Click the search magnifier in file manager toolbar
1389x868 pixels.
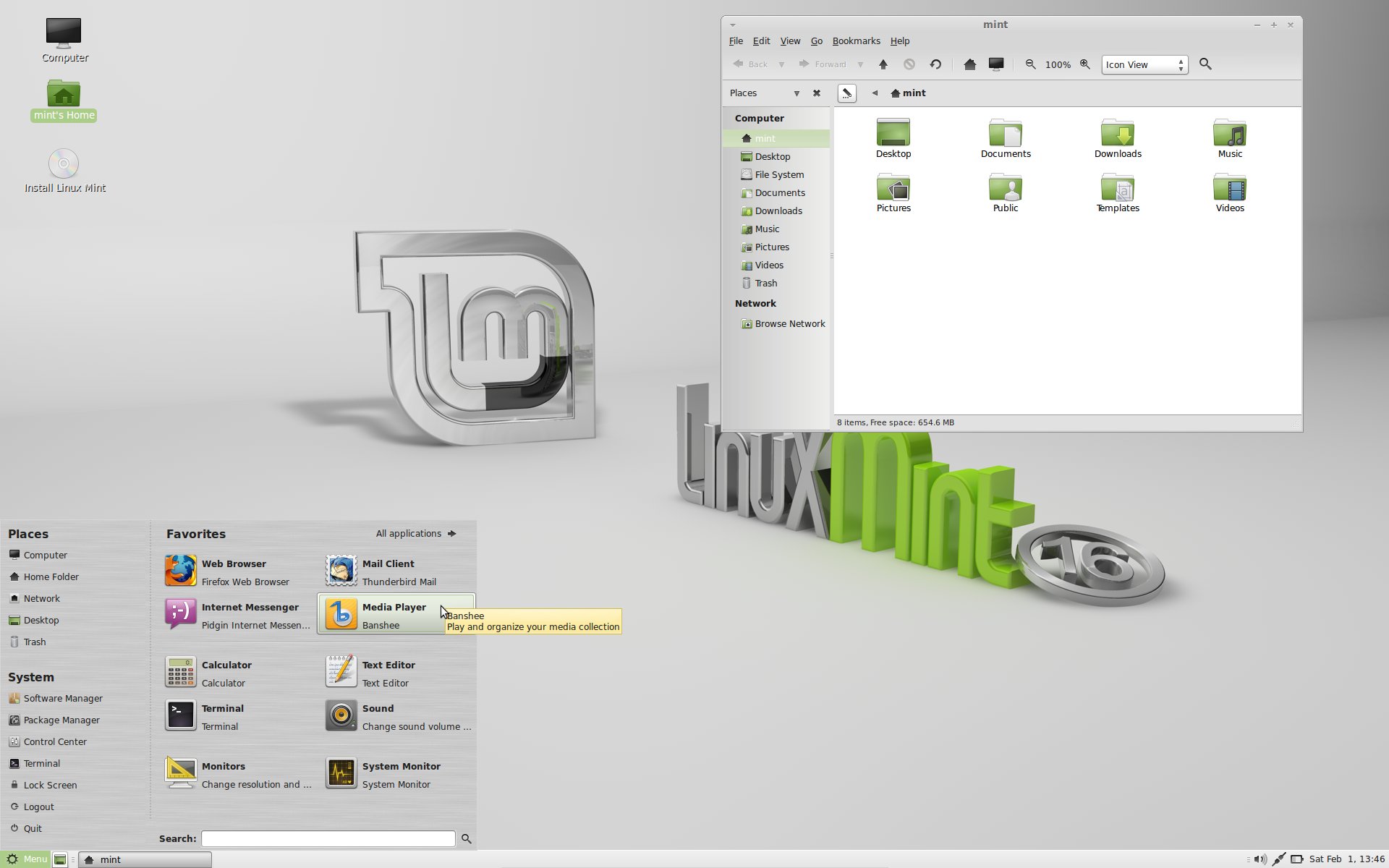[x=1205, y=64]
